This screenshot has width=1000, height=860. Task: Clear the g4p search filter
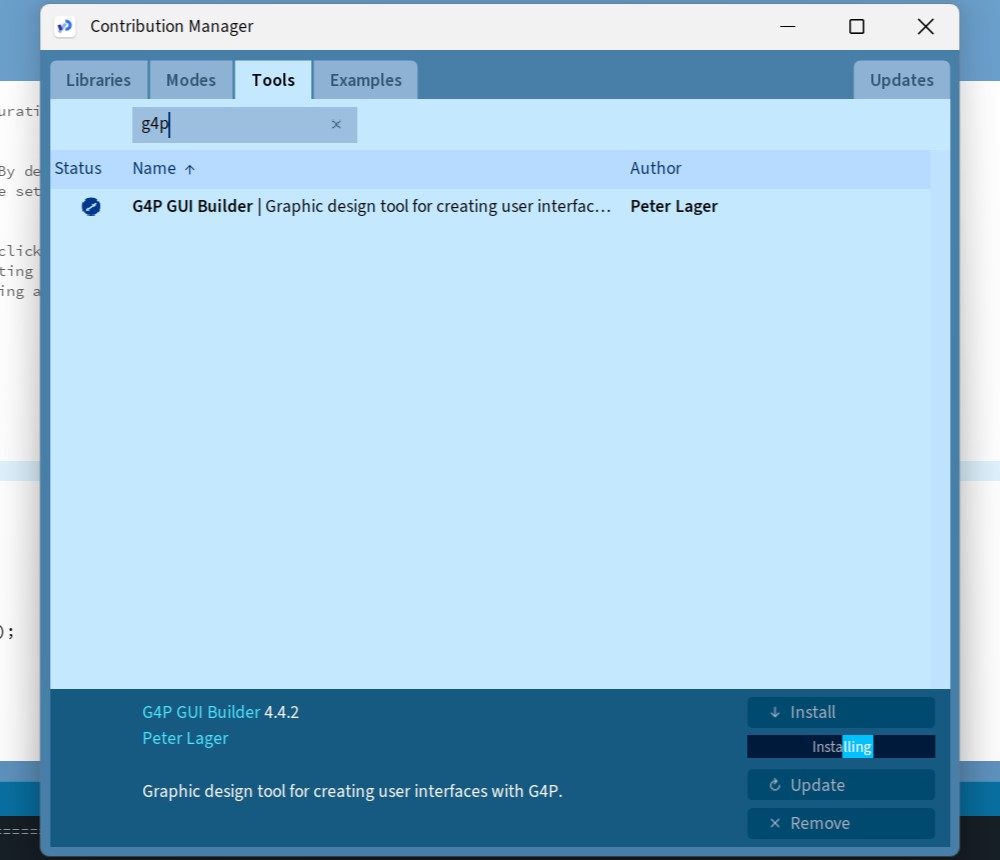tap(336, 124)
